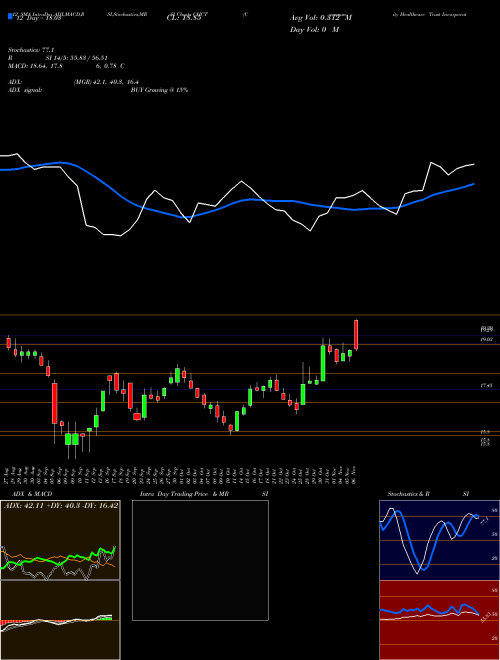The width and height of the screenshot is (500, 660).
Task: Click the 'Intra Day Trading Price & MR SI' title
Action: coord(204,494)
